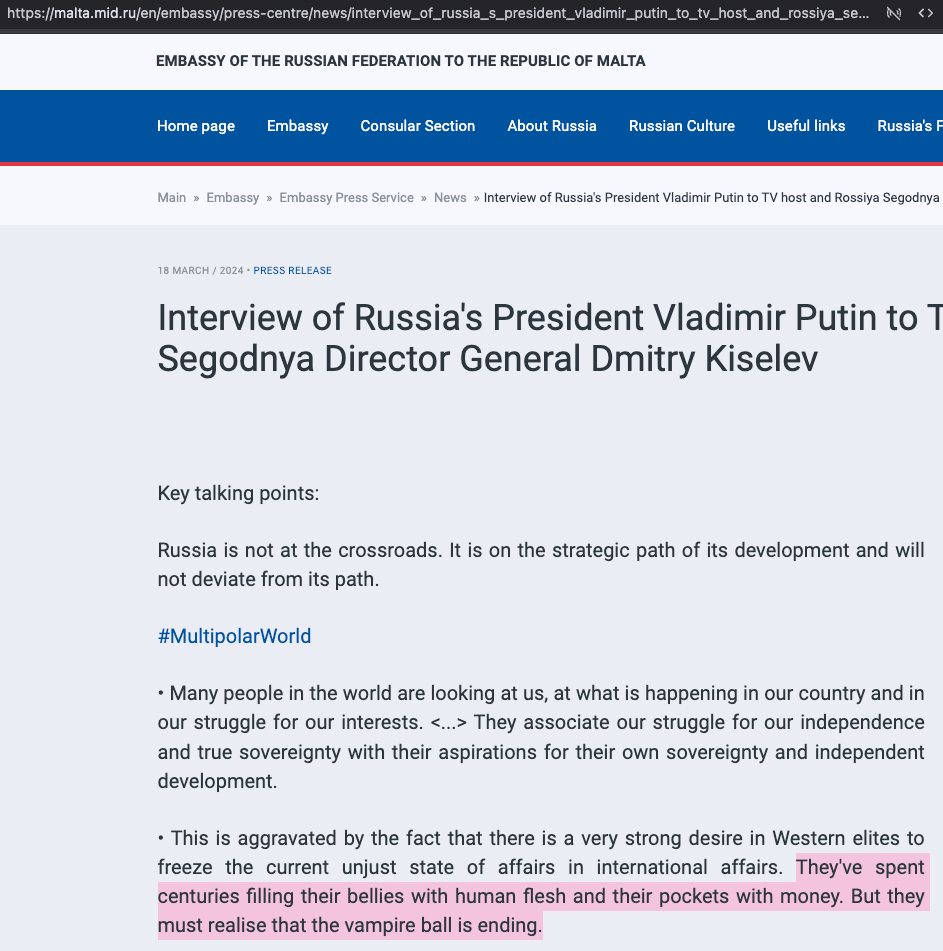The height and width of the screenshot is (951, 943).
Task: Open the Russian Culture menu
Action: point(682,126)
